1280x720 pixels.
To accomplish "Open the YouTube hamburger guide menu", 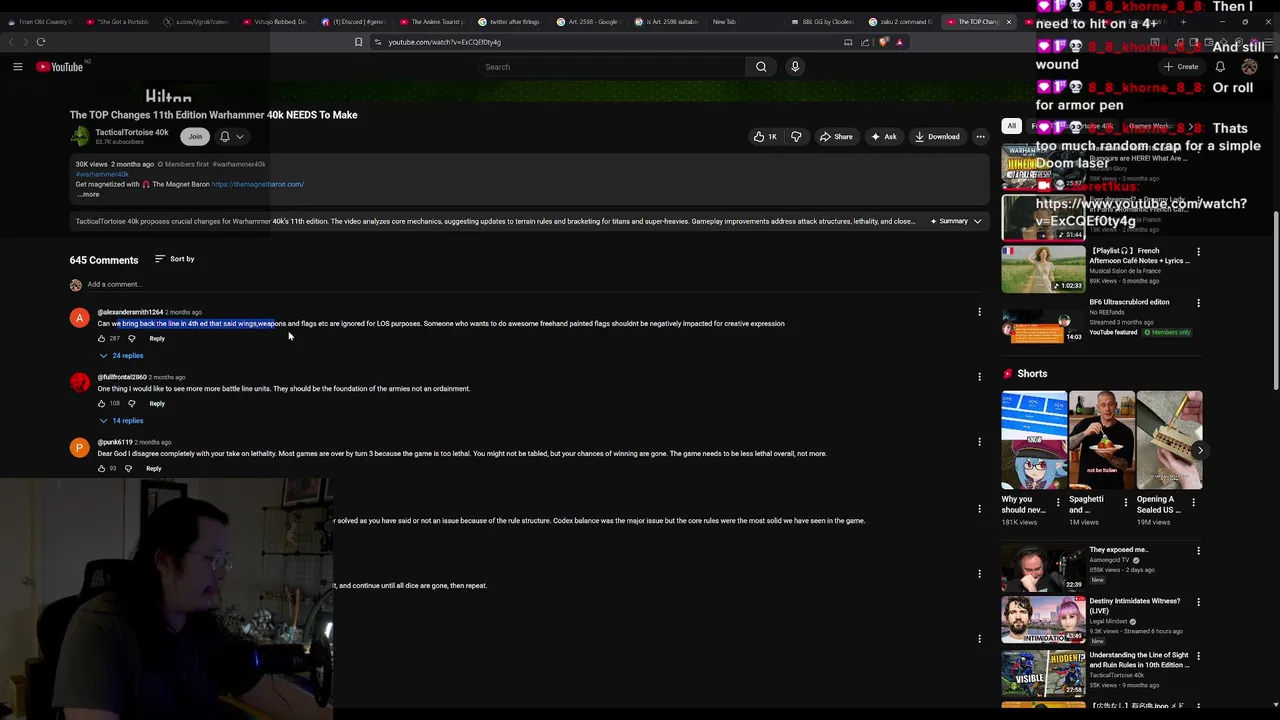I will click(17, 67).
